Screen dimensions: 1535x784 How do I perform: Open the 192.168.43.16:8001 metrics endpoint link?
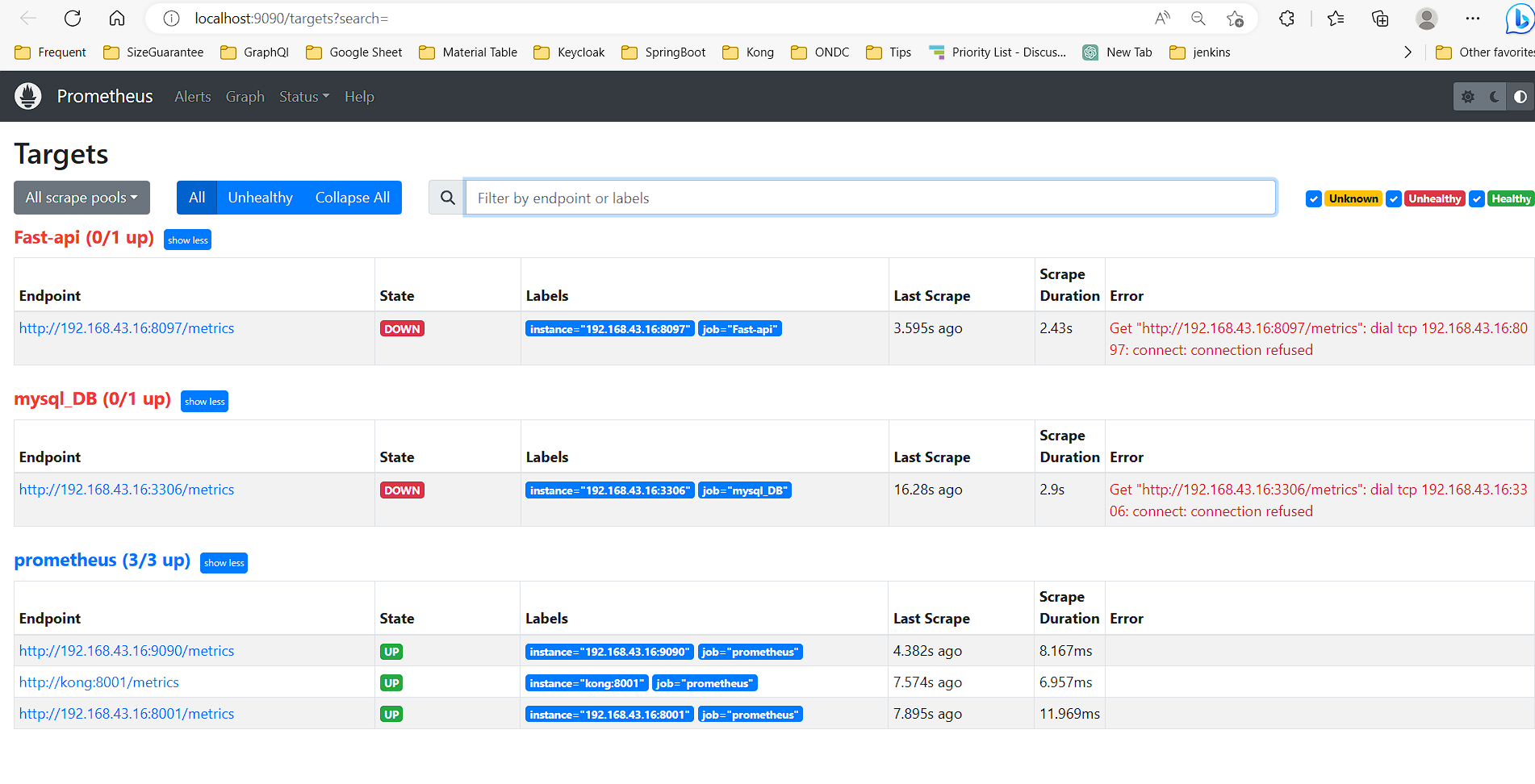coord(127,714)
